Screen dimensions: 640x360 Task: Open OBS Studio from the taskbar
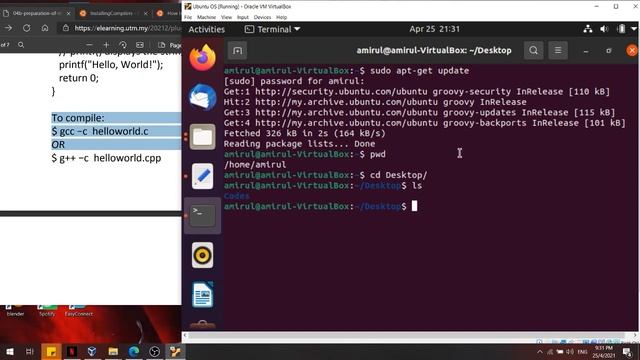pos(154,351)
